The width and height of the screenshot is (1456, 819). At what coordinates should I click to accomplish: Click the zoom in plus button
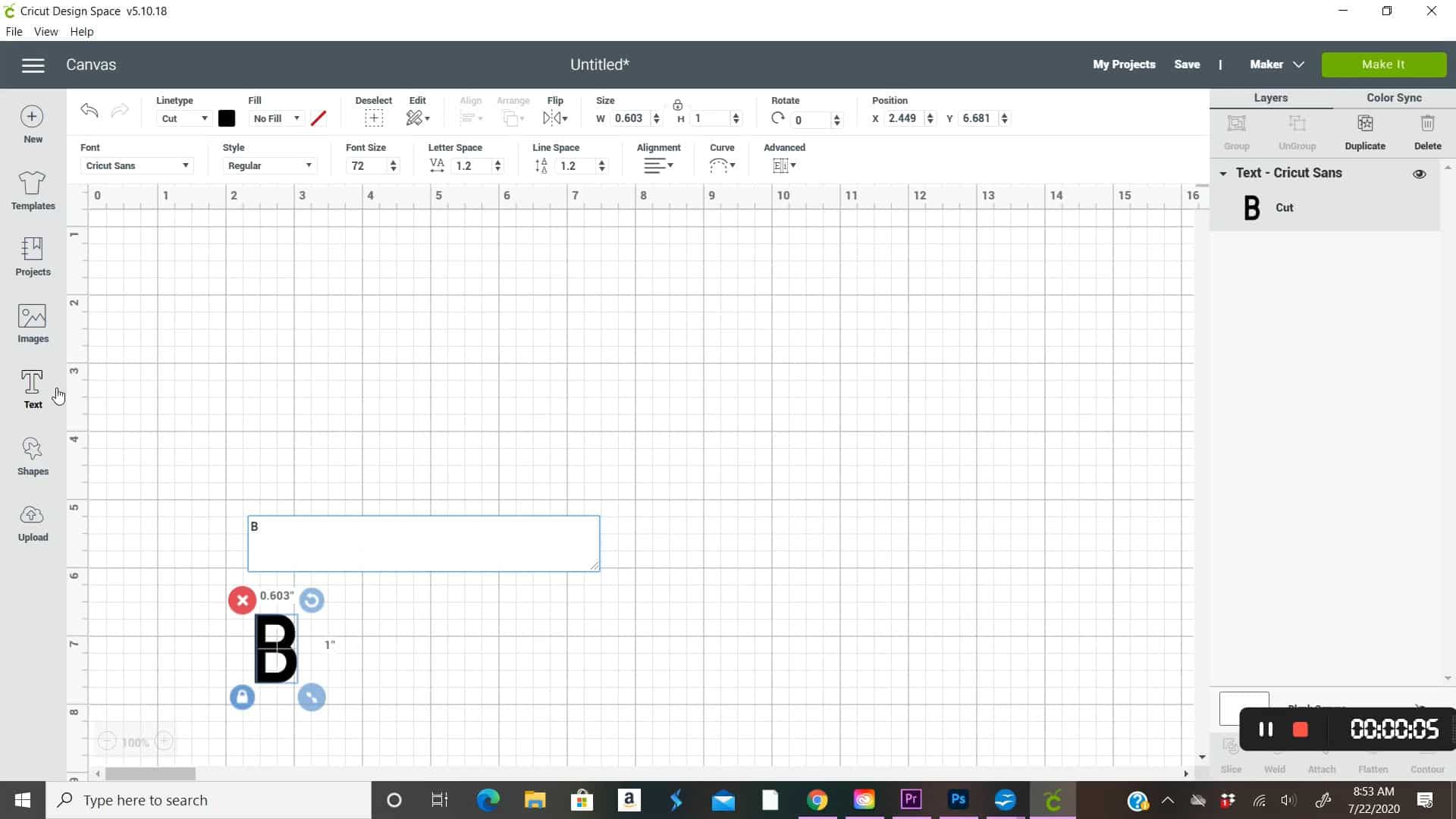pos(164,742)
